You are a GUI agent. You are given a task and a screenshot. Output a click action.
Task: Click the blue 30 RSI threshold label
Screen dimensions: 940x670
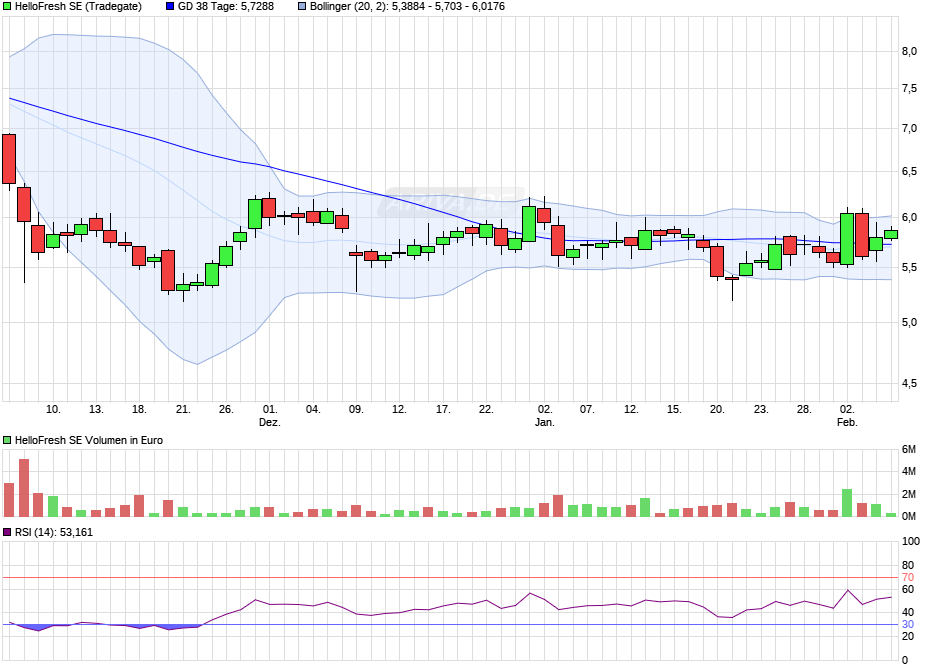click(x=908, y=624)
